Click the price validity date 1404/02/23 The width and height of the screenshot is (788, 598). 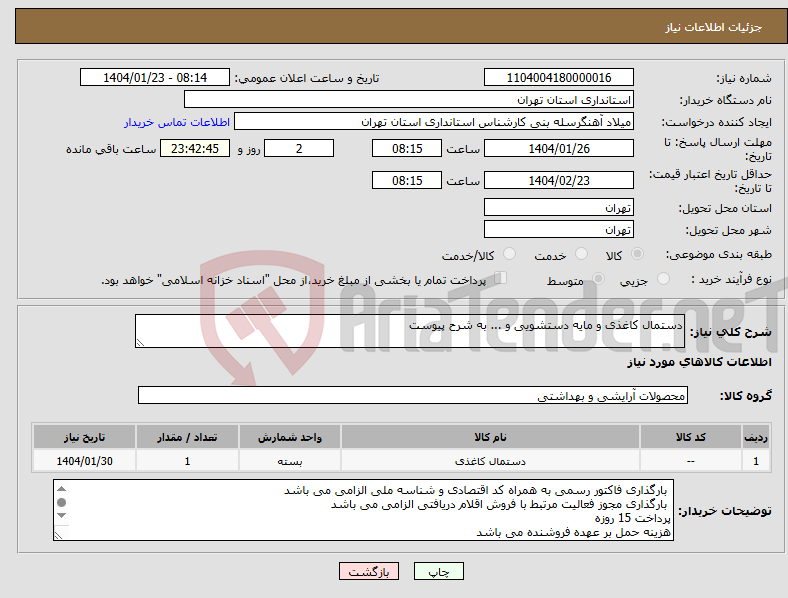pos(559,180)
